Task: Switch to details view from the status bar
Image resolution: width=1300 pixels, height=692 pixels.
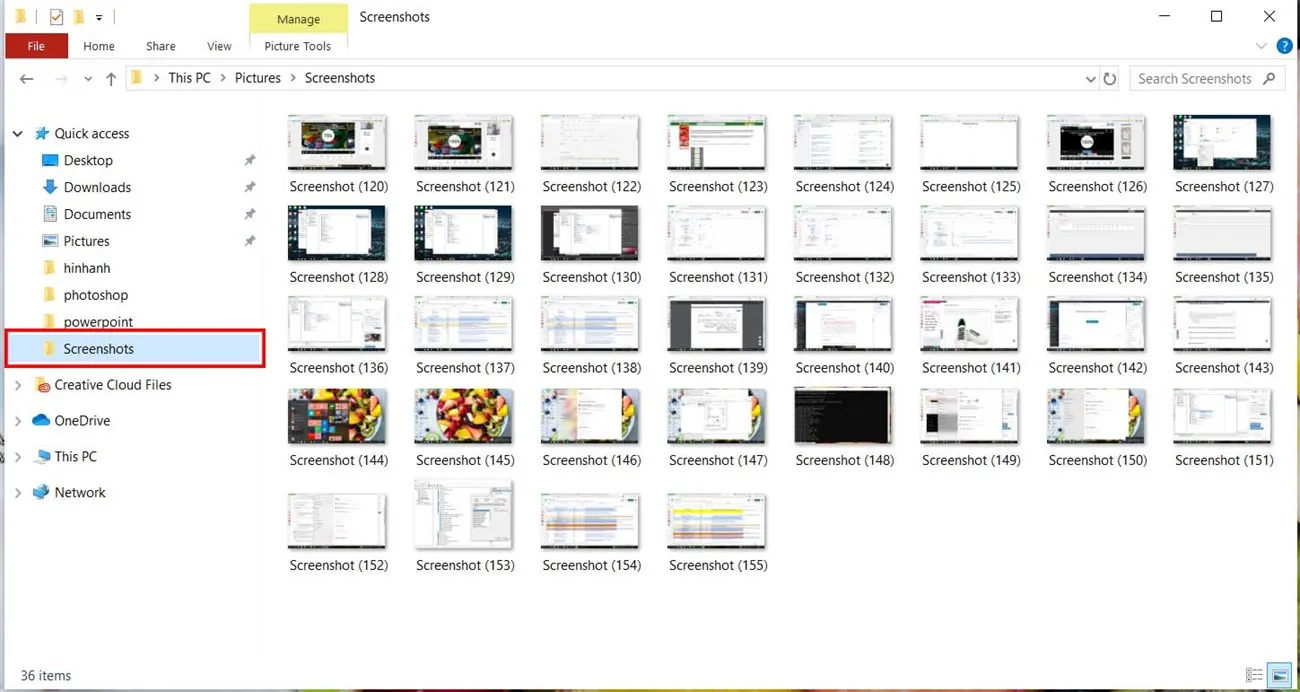Action: coord(1254,676)
